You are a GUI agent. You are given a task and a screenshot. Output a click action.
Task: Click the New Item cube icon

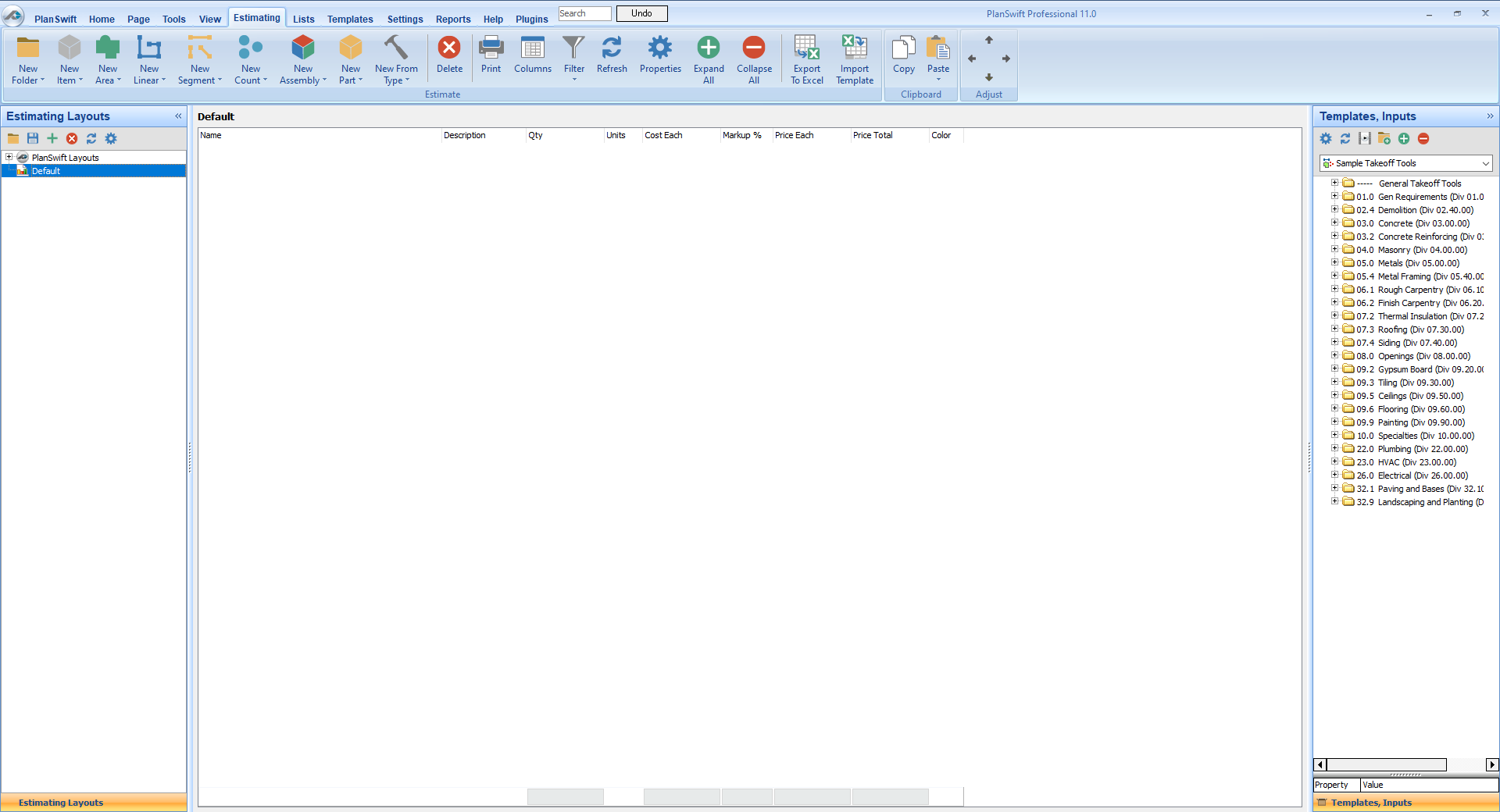coord(70,48)
